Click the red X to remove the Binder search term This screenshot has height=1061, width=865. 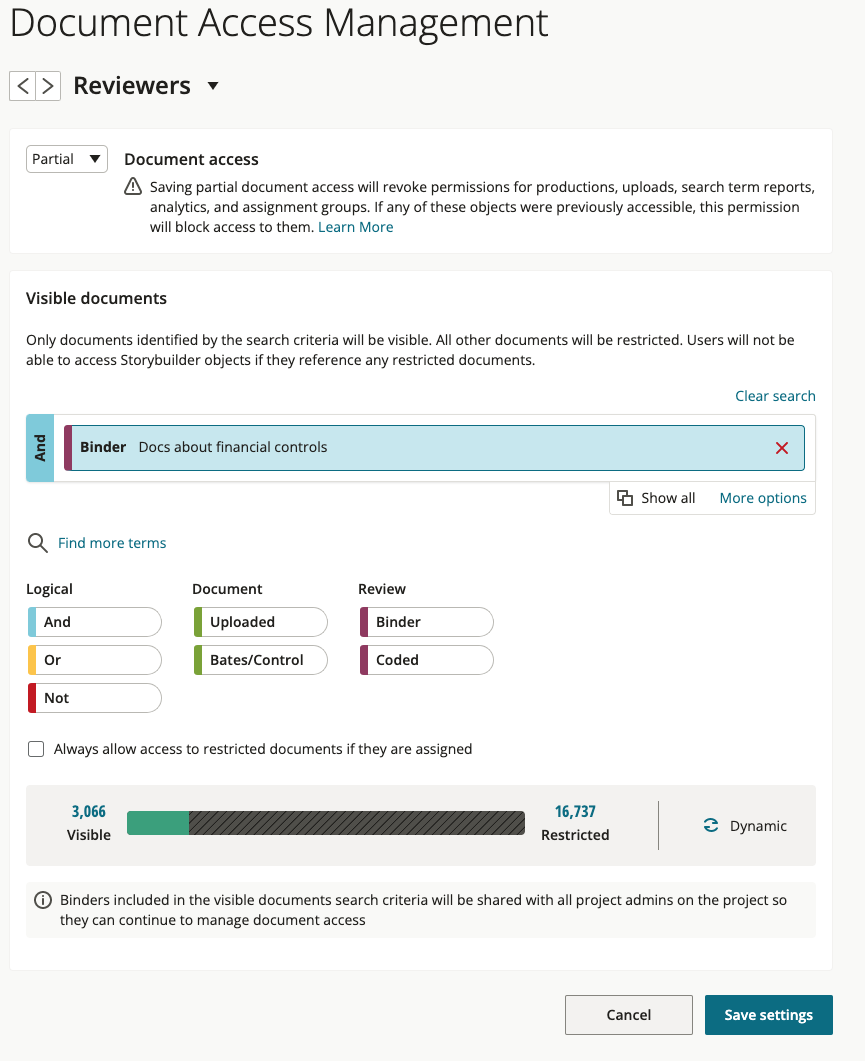pyautogui.click(x=782, y=448)
